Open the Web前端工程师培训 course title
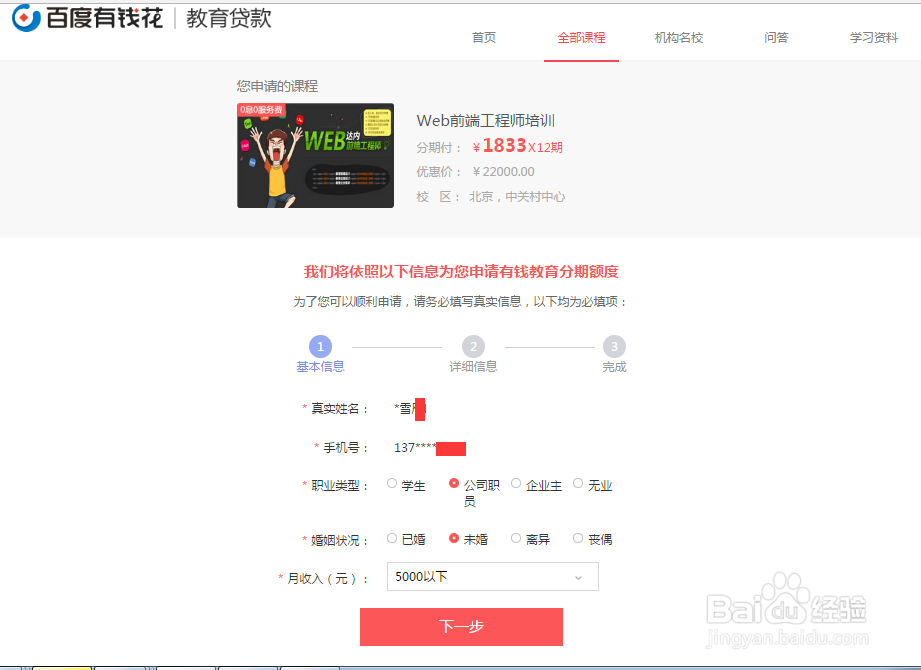921x670 pixels. [486, 121]
